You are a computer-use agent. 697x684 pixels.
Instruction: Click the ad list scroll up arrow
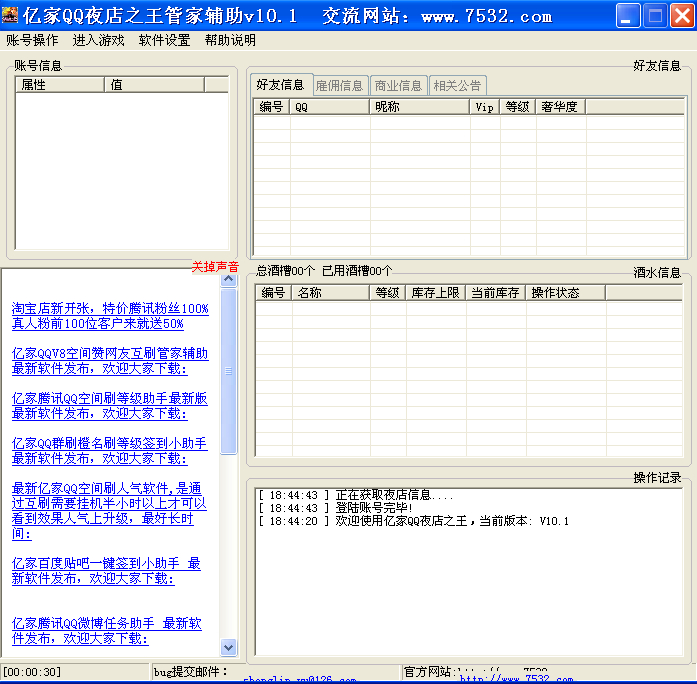pyautogui.click(x=228, y=279)
